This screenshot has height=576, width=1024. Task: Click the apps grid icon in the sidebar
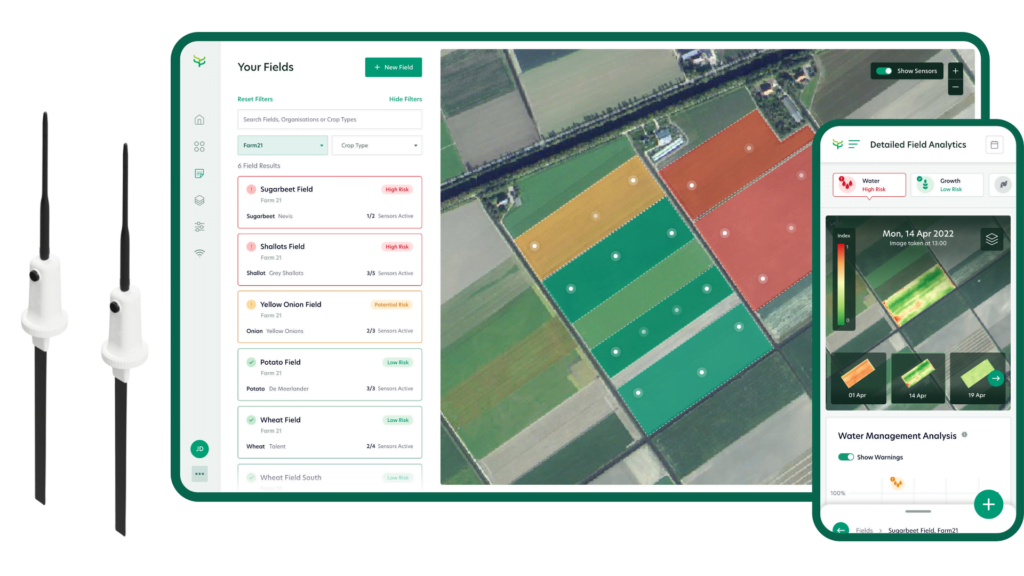pyautogui.click(x=199, y=145)
